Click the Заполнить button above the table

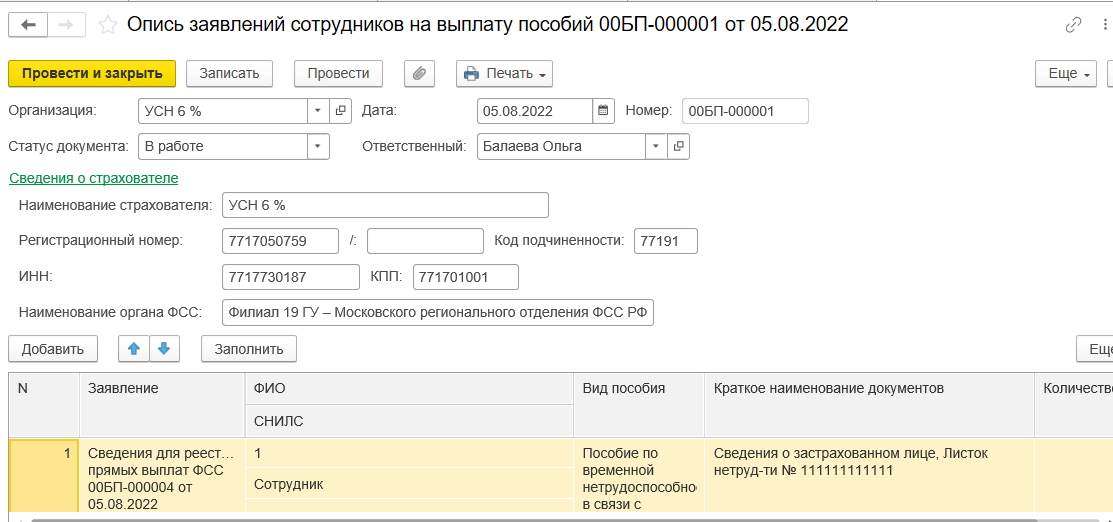pyautogui.click(x=249, y=349)
